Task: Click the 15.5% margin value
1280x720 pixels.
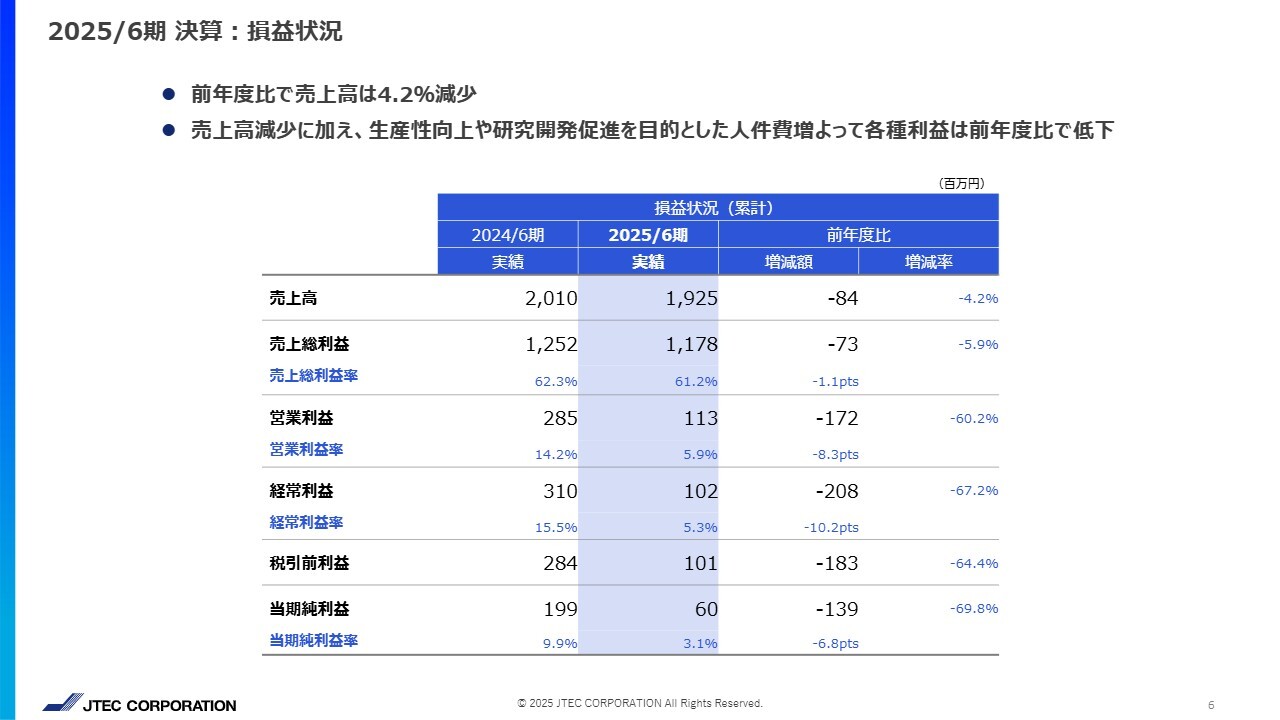Action: (556, 527)
